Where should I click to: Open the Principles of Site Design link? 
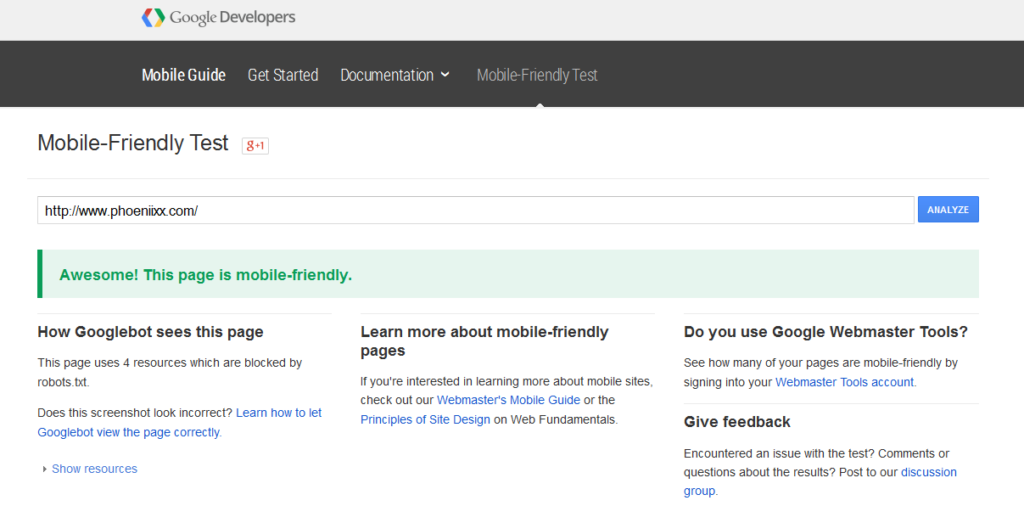425,420
